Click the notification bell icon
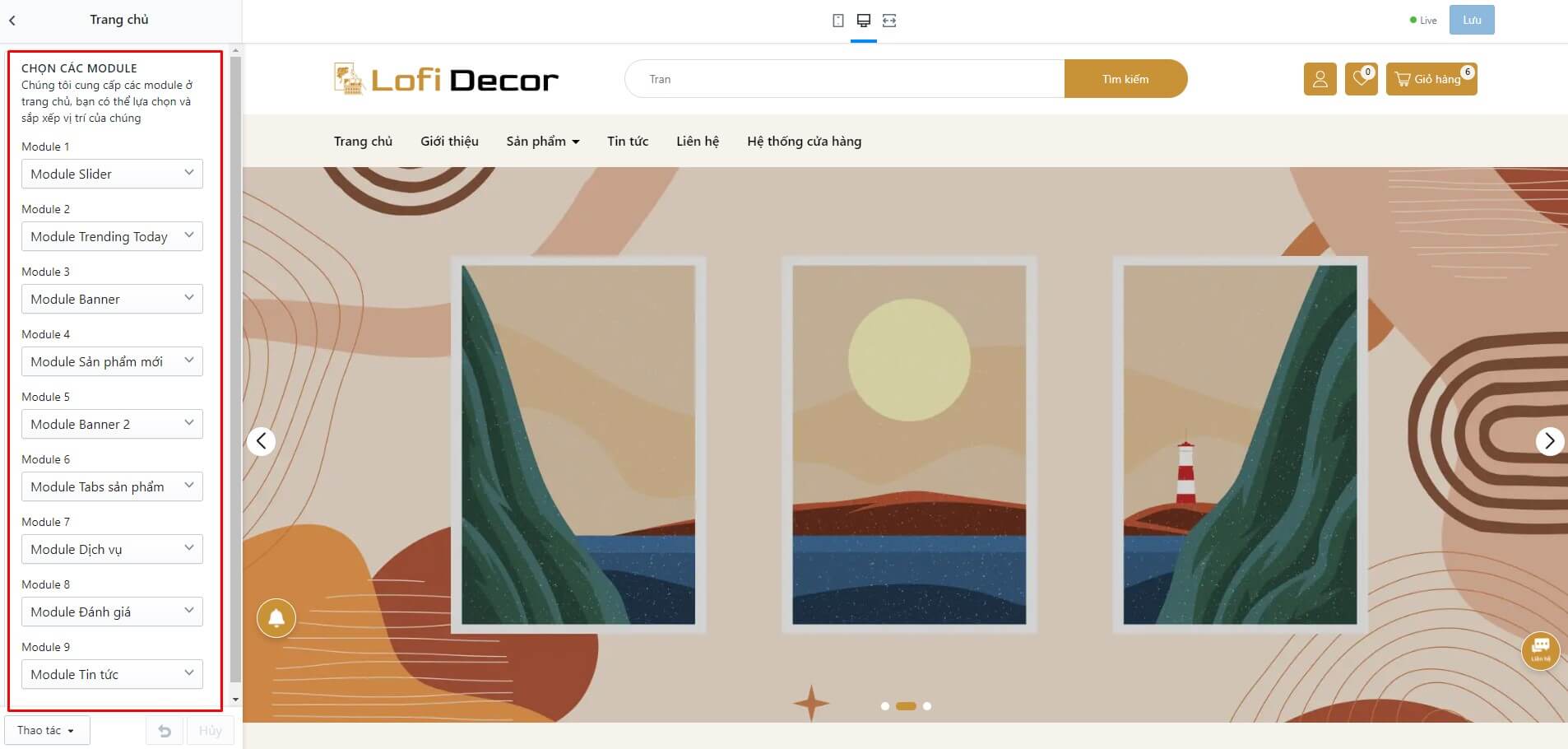 point(276,617)
